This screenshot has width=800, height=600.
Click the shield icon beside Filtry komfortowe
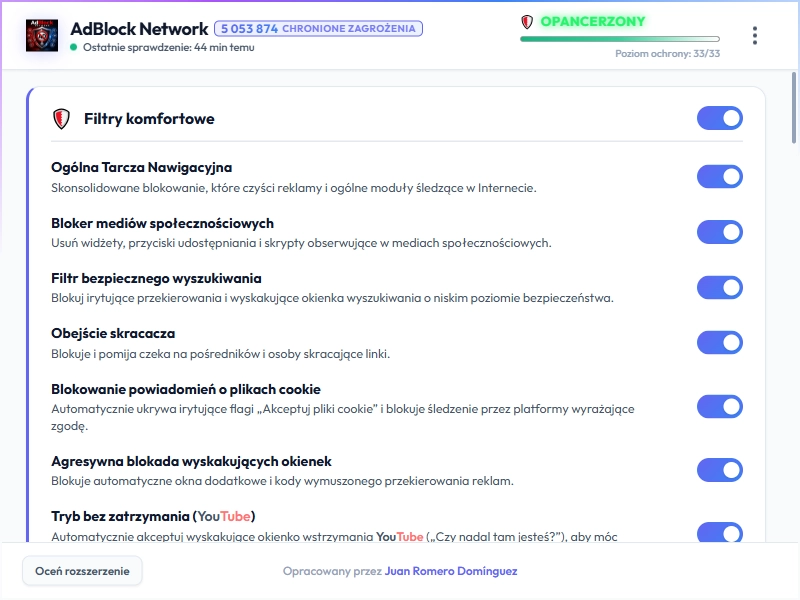[61, 119]
